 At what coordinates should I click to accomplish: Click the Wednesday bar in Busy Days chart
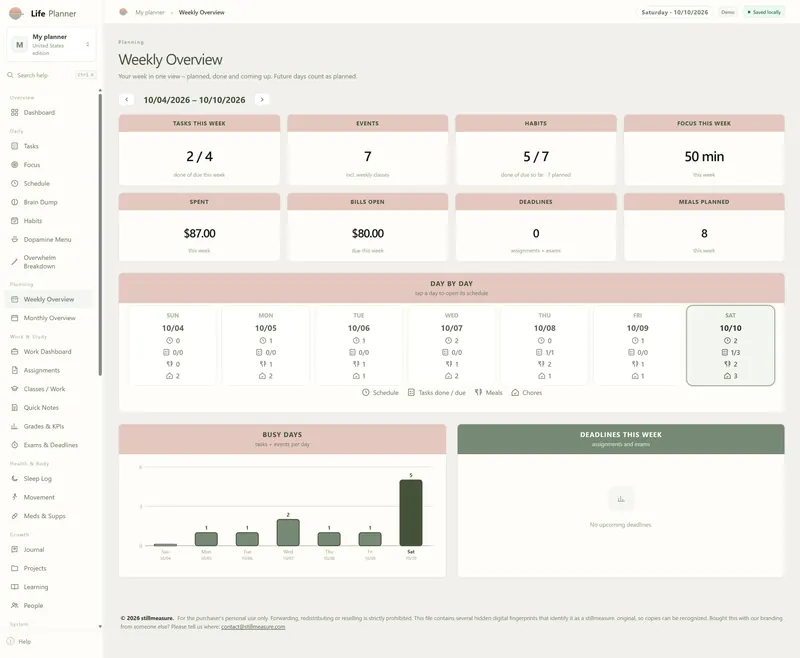(288, 533)
